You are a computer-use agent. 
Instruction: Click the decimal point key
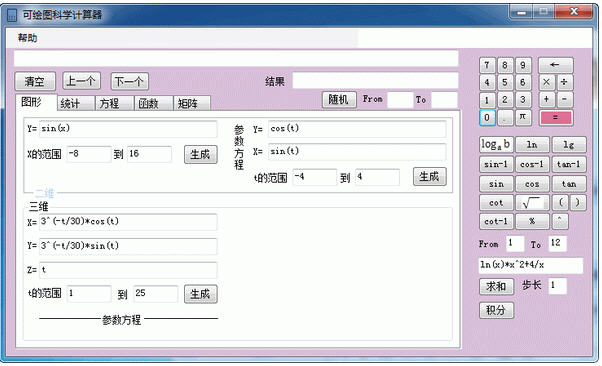point(505,117)
